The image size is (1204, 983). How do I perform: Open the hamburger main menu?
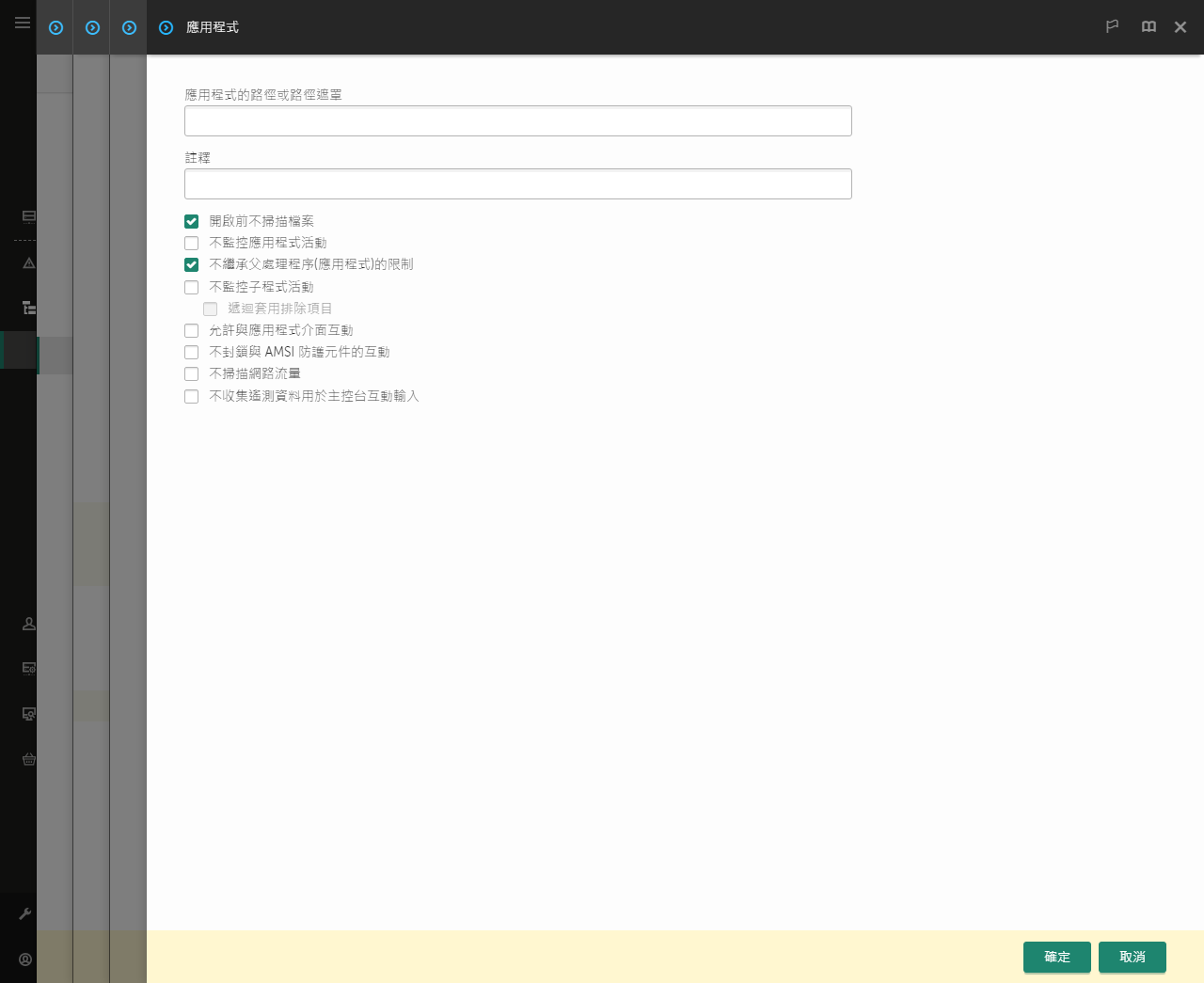[23, 23]
